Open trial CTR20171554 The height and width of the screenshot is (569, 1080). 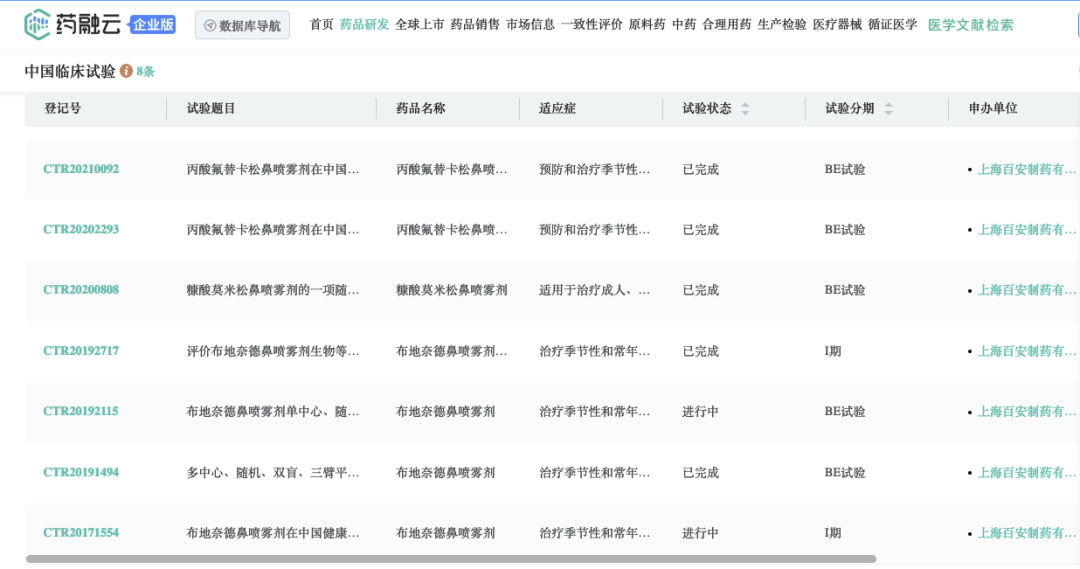pyautogui.click(x=81, y=532)
